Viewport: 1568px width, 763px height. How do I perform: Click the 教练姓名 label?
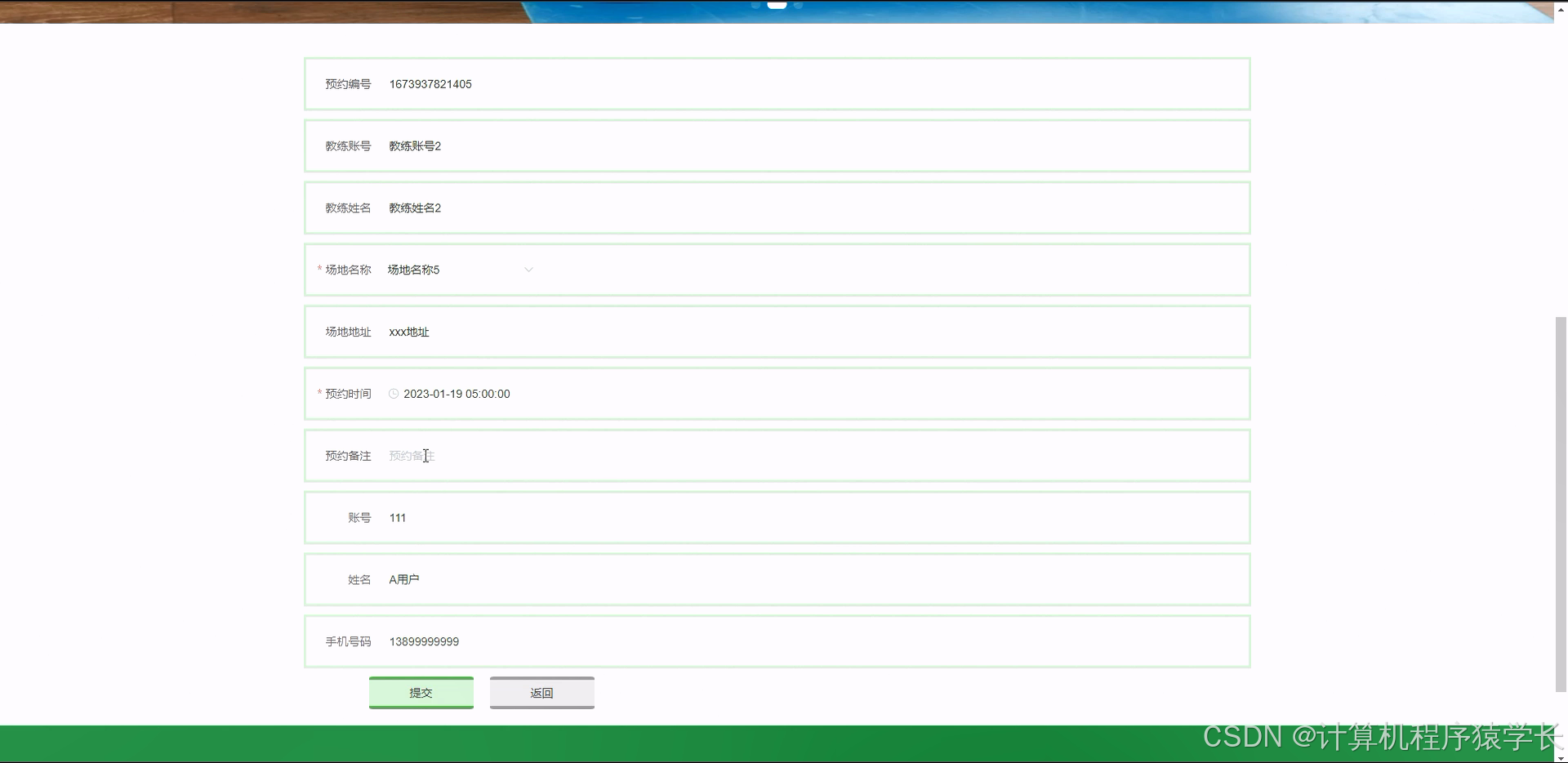[348, 208]
